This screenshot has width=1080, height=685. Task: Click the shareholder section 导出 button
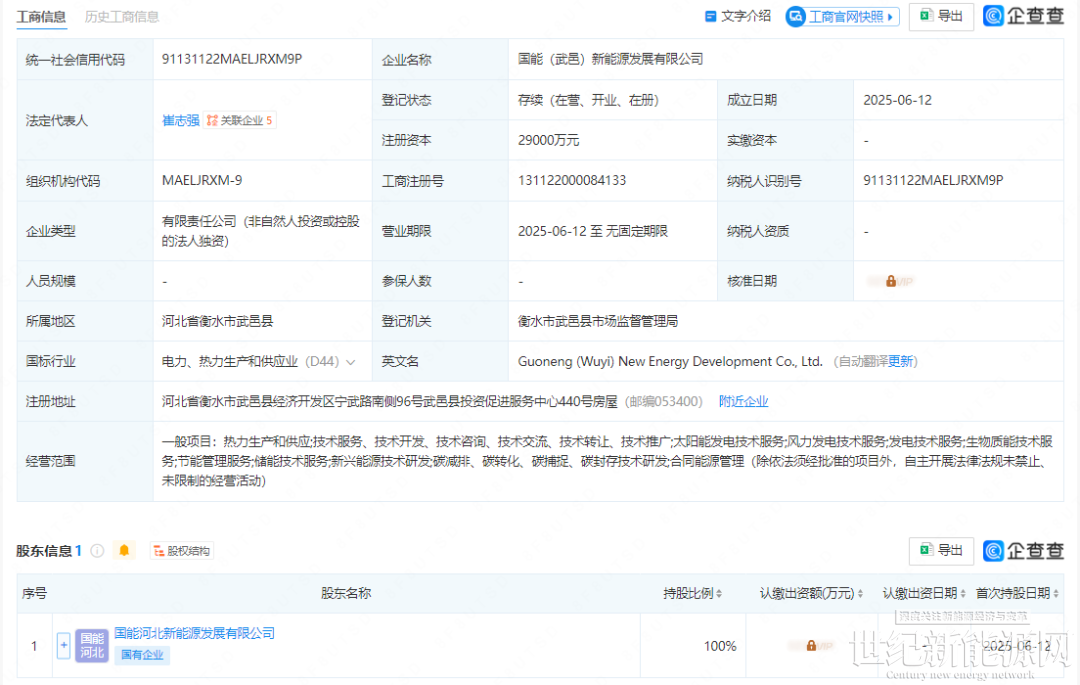pyautogui.click(x=941, y=550)
